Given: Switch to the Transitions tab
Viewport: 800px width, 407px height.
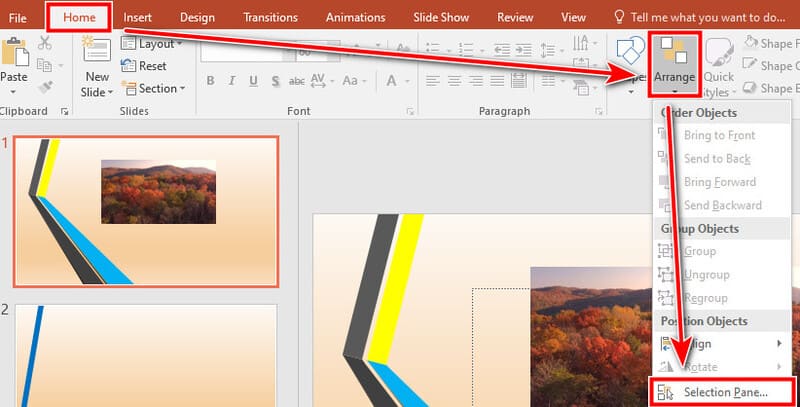Looking at the screenshot, I should [x=270, y=17].
